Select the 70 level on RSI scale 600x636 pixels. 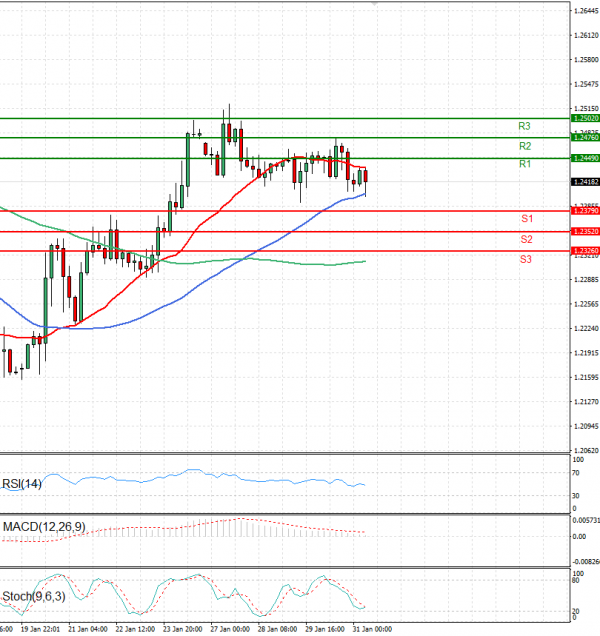[576, 473]
